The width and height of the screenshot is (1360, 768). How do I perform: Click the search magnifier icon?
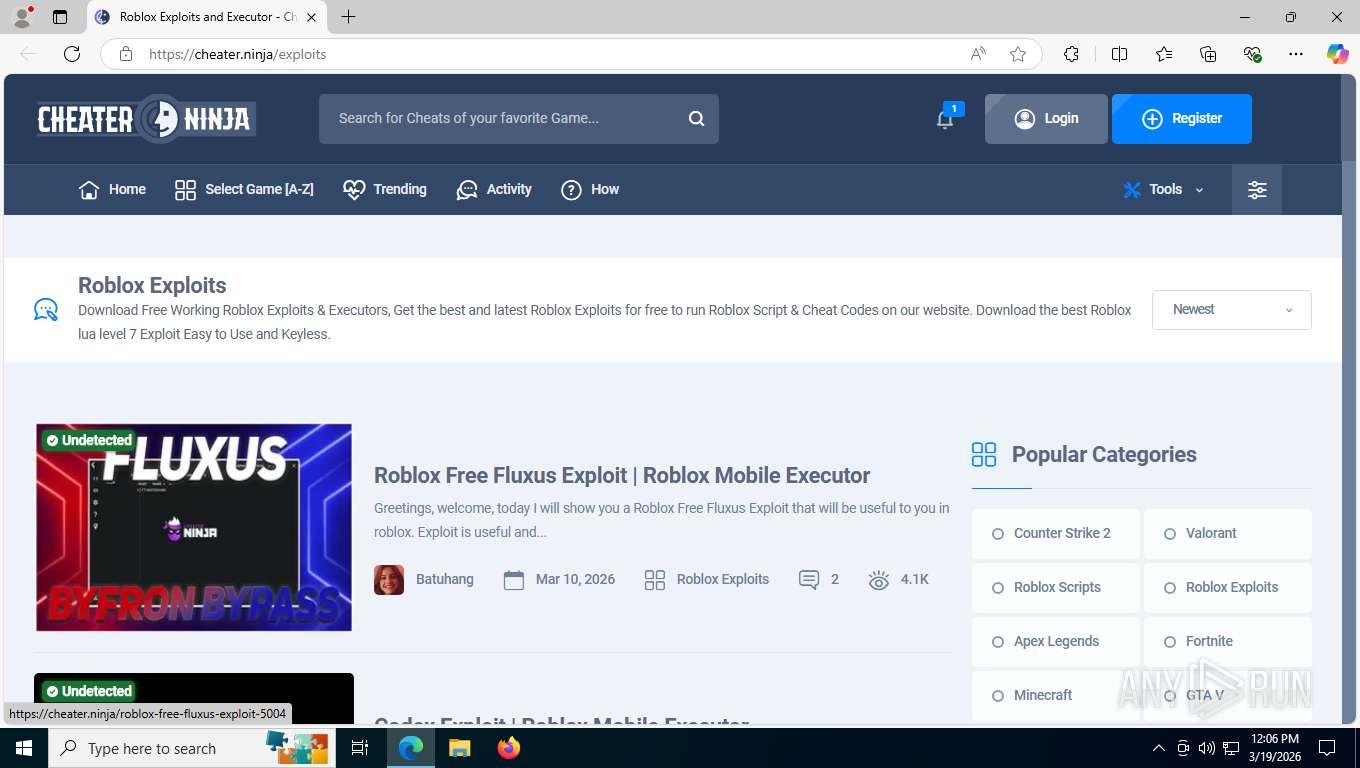[697, 119]
